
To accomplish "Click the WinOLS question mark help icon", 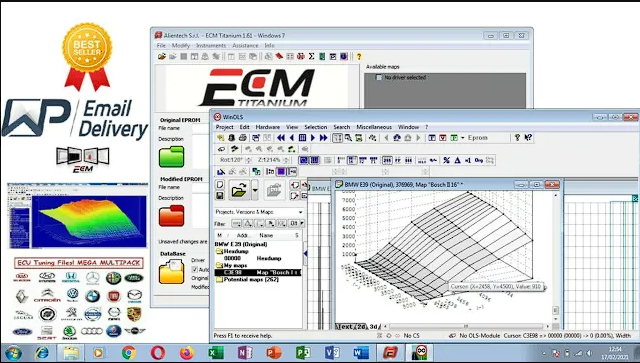I will click(x=518, y=138).
